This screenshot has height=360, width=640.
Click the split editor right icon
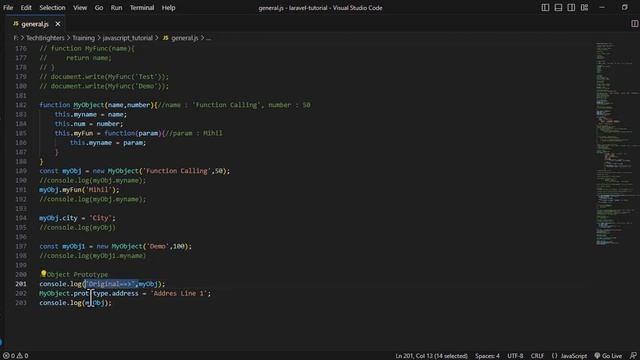(634, 24)
